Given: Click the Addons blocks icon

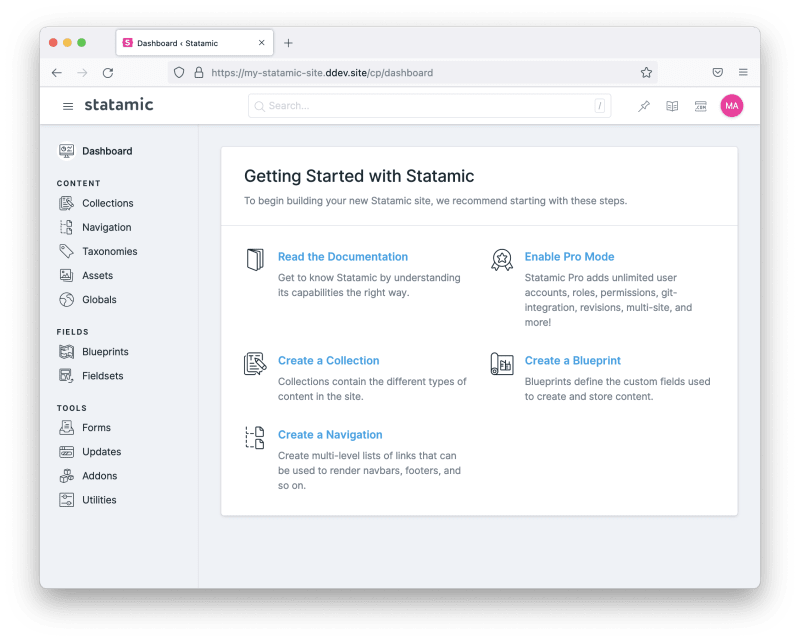Looking at the screenshot, I should point(66,476).
